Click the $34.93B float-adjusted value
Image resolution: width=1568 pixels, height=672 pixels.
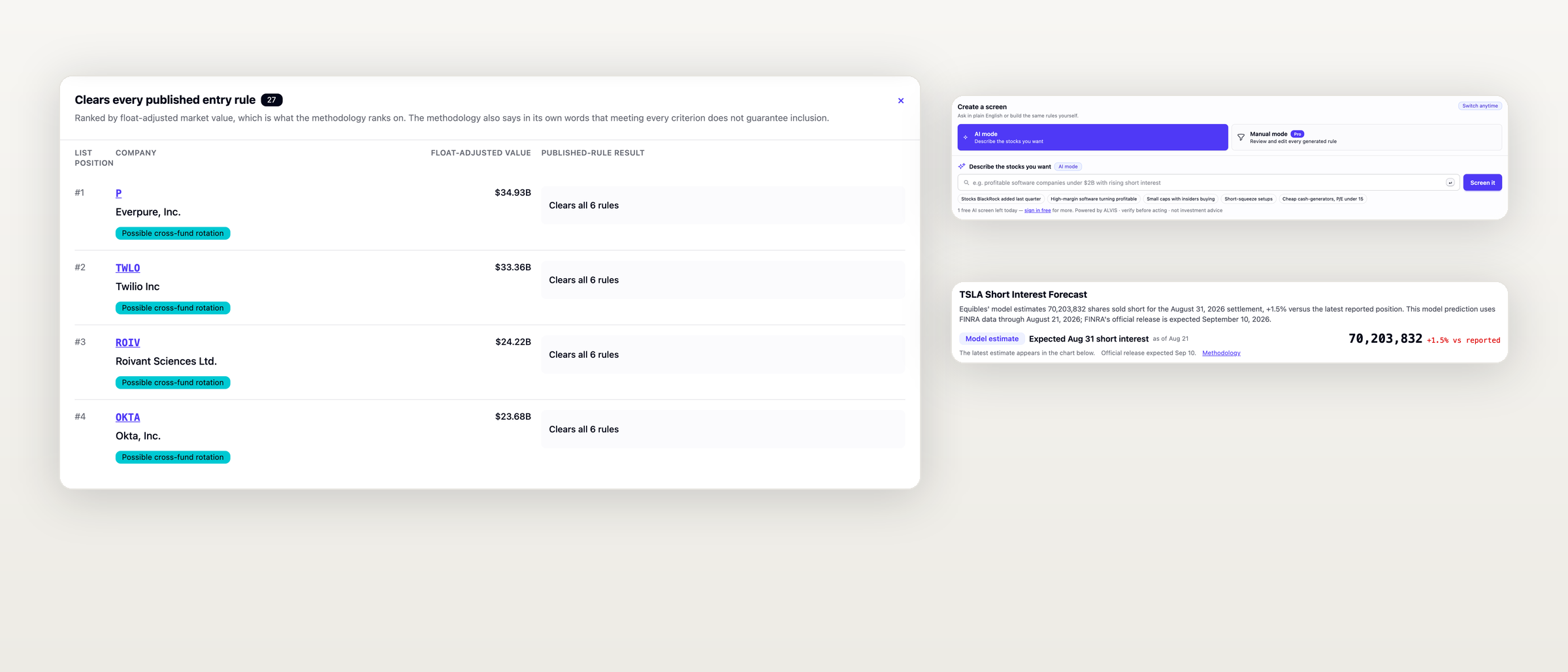(513, 193)
